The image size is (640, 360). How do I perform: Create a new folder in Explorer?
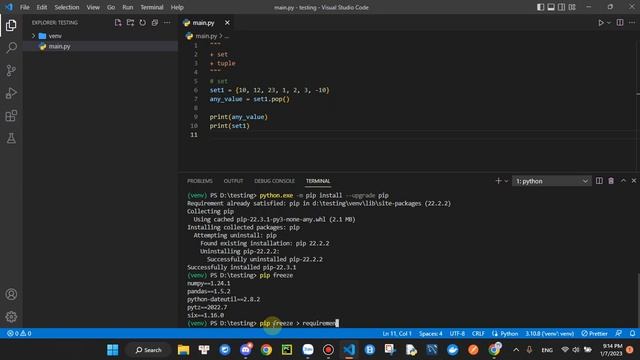[x=130, y=23]
